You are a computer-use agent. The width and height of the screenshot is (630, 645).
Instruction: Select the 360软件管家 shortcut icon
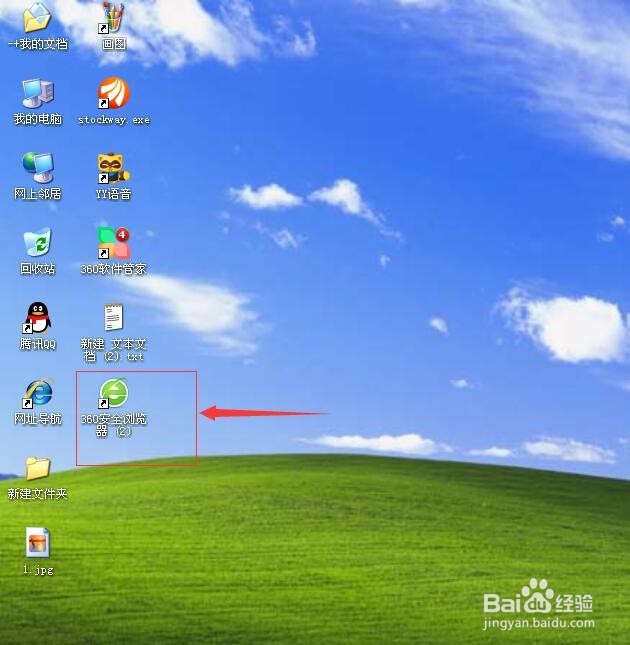pos(113,242)
